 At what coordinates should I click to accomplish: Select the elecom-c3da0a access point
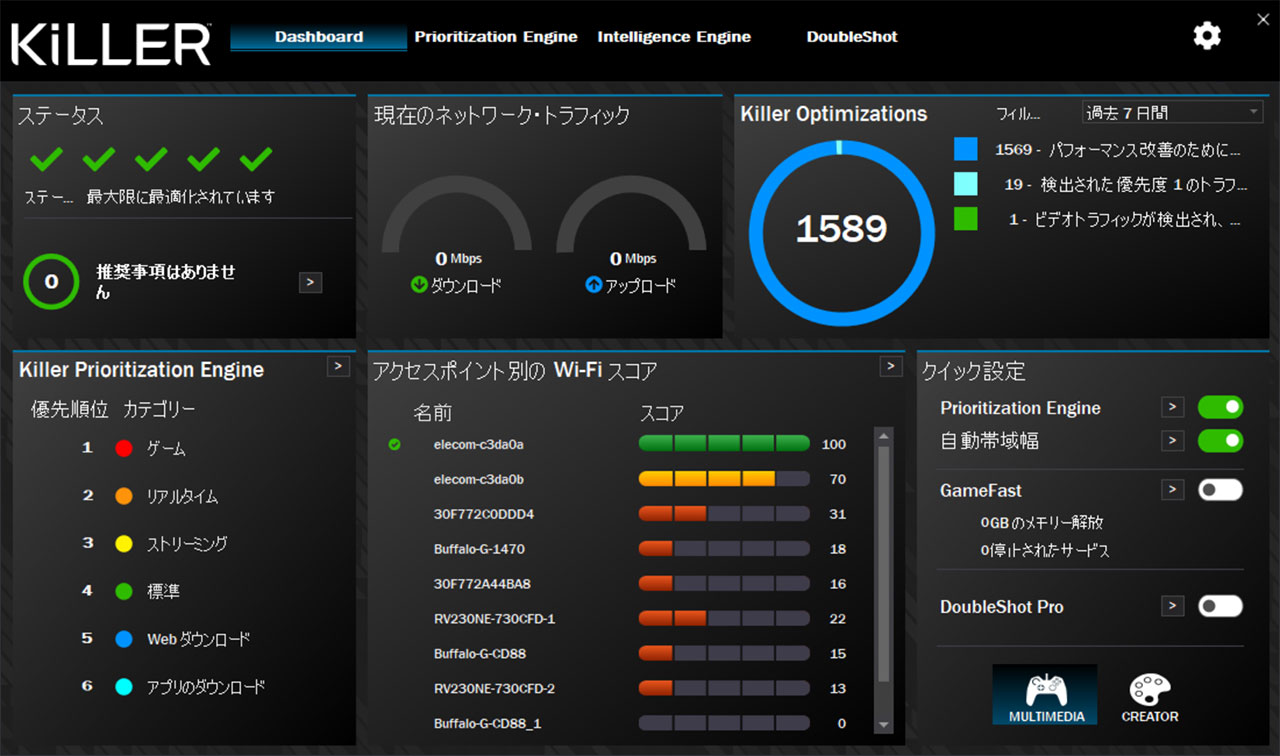click(478, 444)
